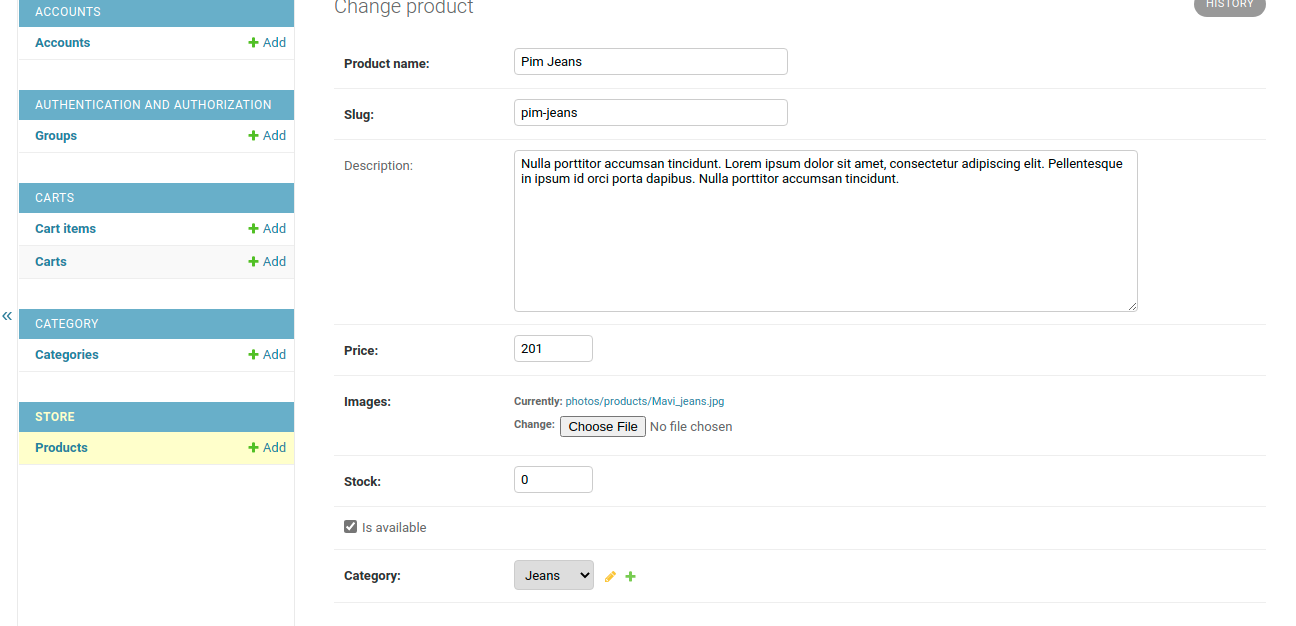Screen dimensions: 1296x626
Task: Open the Products section in the sidebar
Action: (61, 448)
